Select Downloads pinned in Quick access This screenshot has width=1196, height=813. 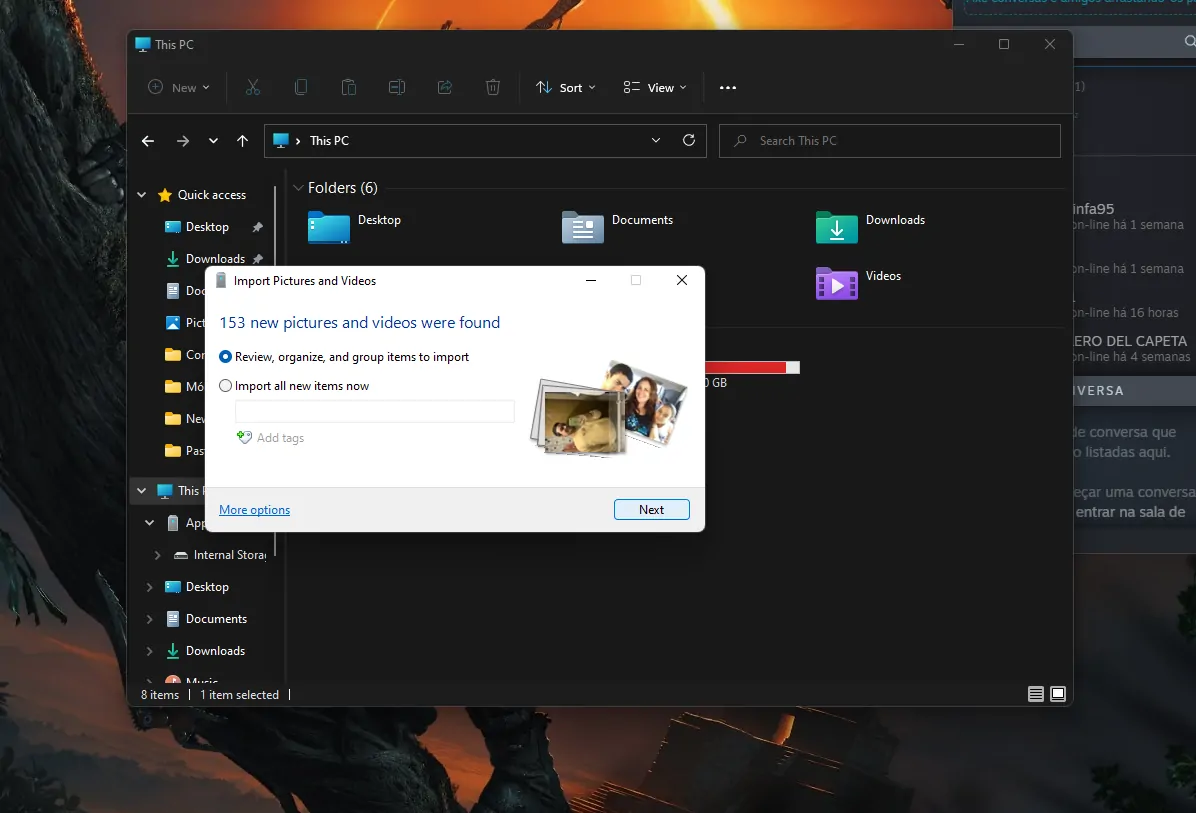[x=215, y=259]
